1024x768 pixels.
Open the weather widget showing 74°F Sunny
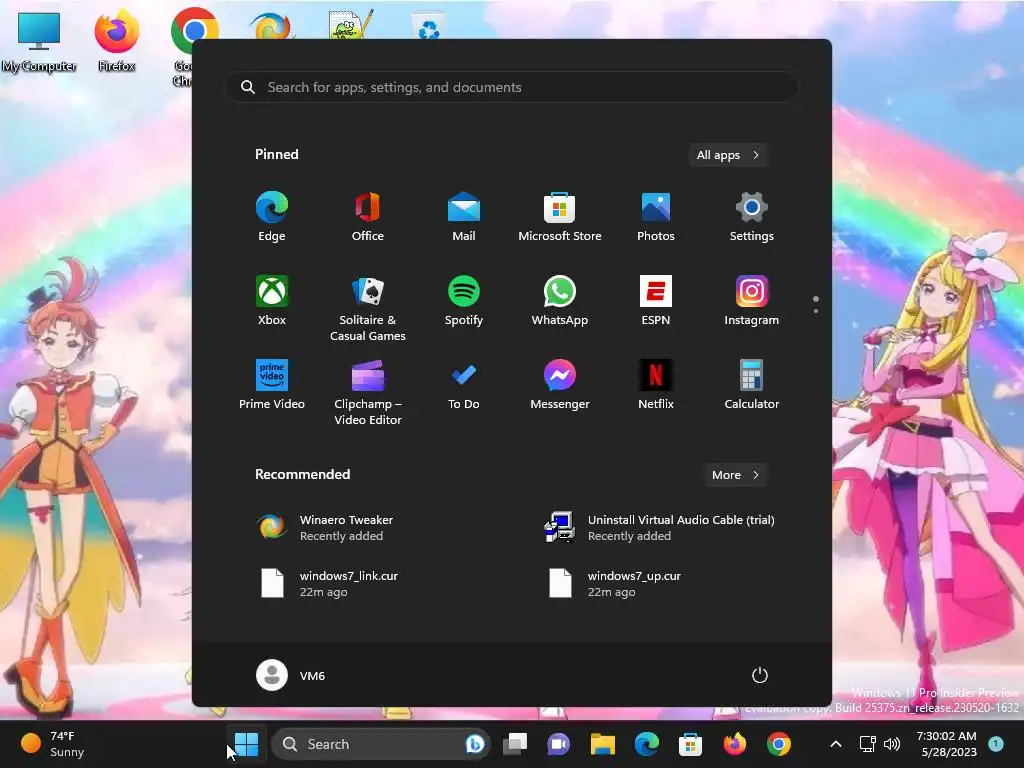point(54,744)
